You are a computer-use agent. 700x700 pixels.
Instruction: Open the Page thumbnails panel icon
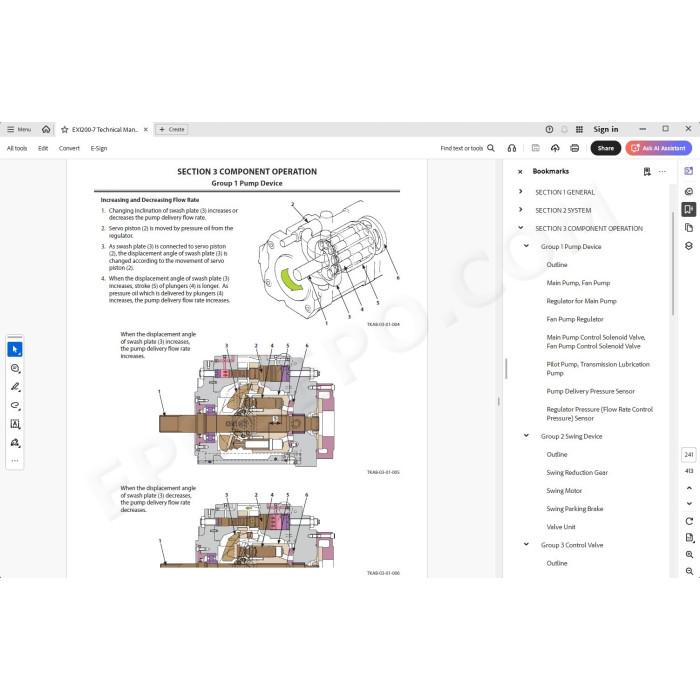[x=688, y=228]
